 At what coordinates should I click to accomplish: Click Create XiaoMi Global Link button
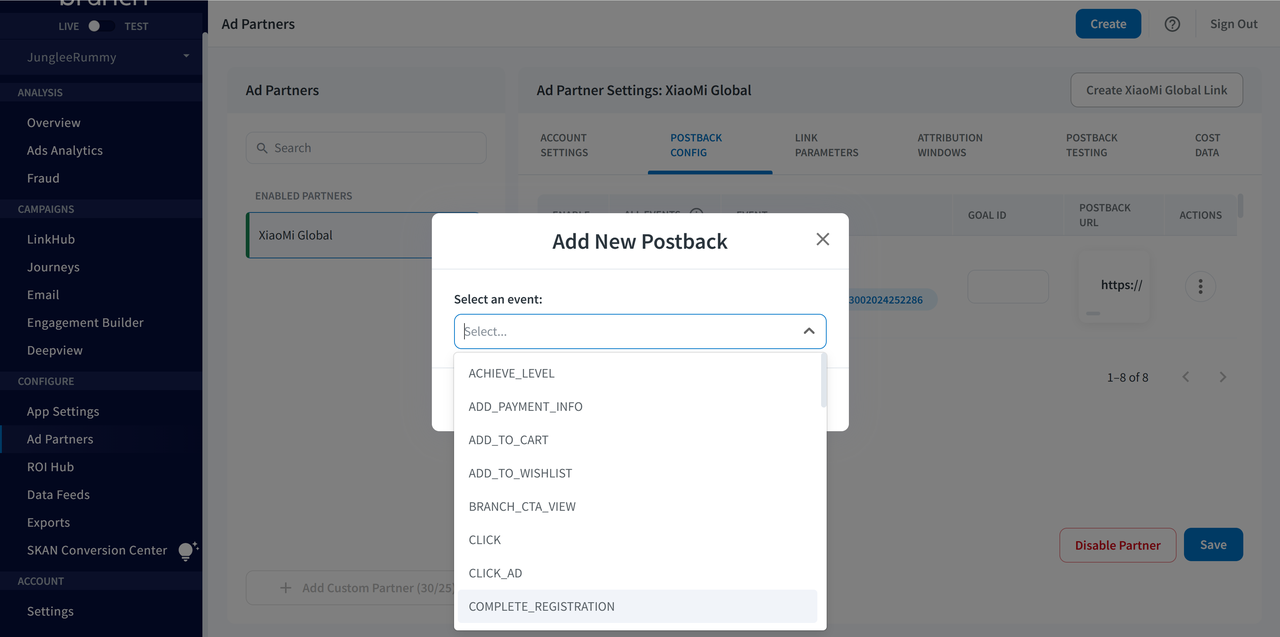[x=1156, y=90]
